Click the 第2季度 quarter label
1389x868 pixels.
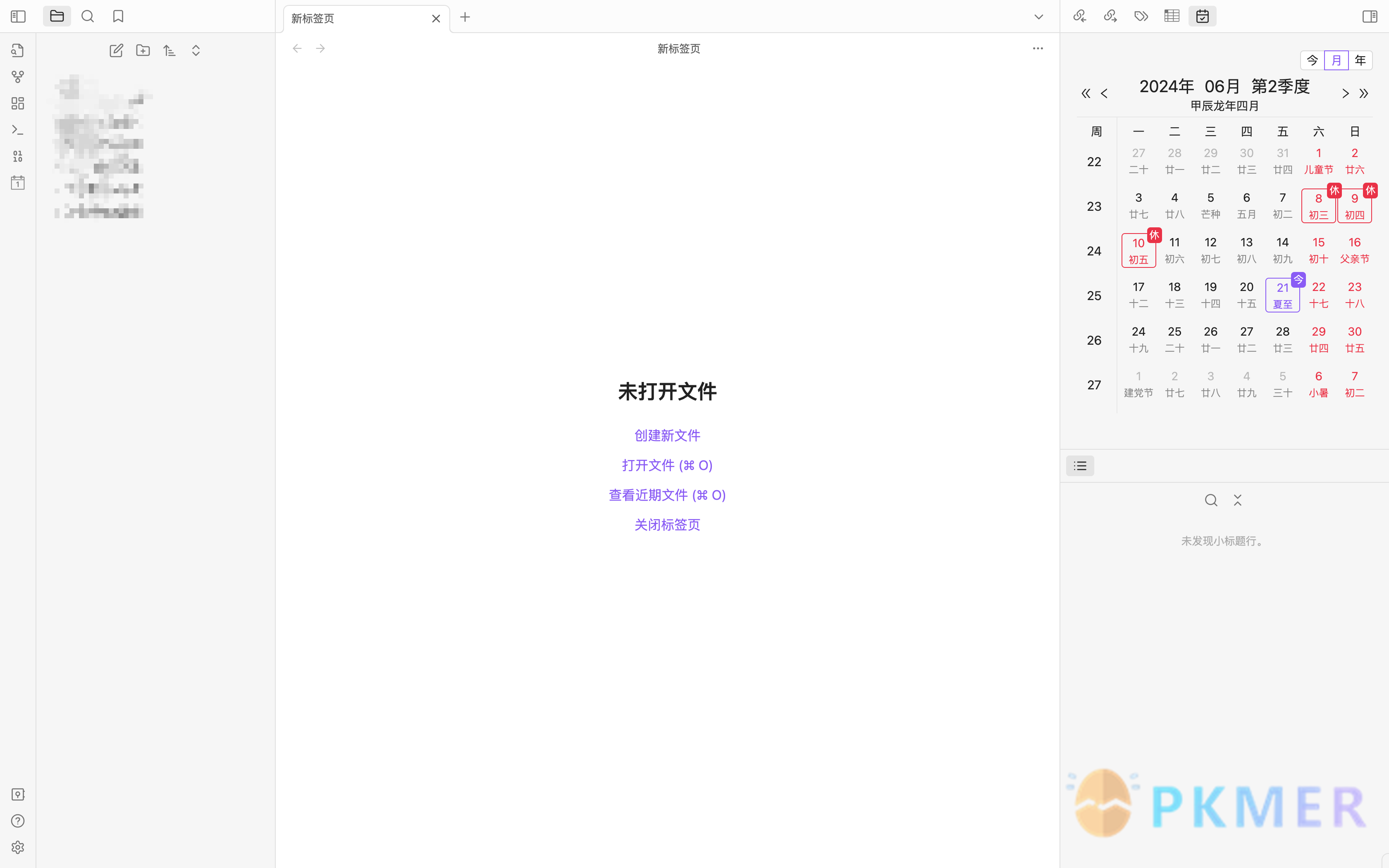tap(1281, 87)
